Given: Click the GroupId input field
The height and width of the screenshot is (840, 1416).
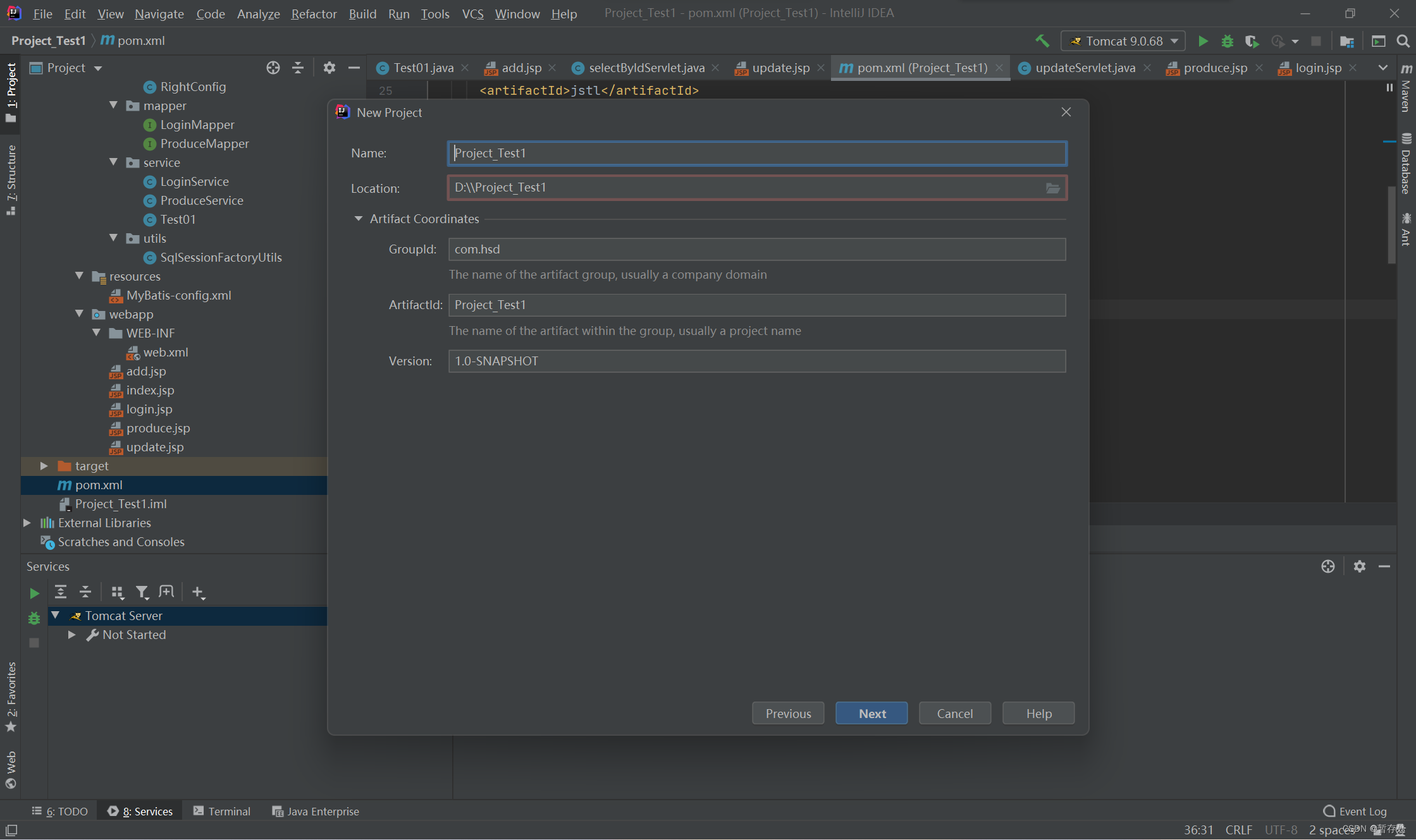Looking at the screenshot, I should pos(757,249).
